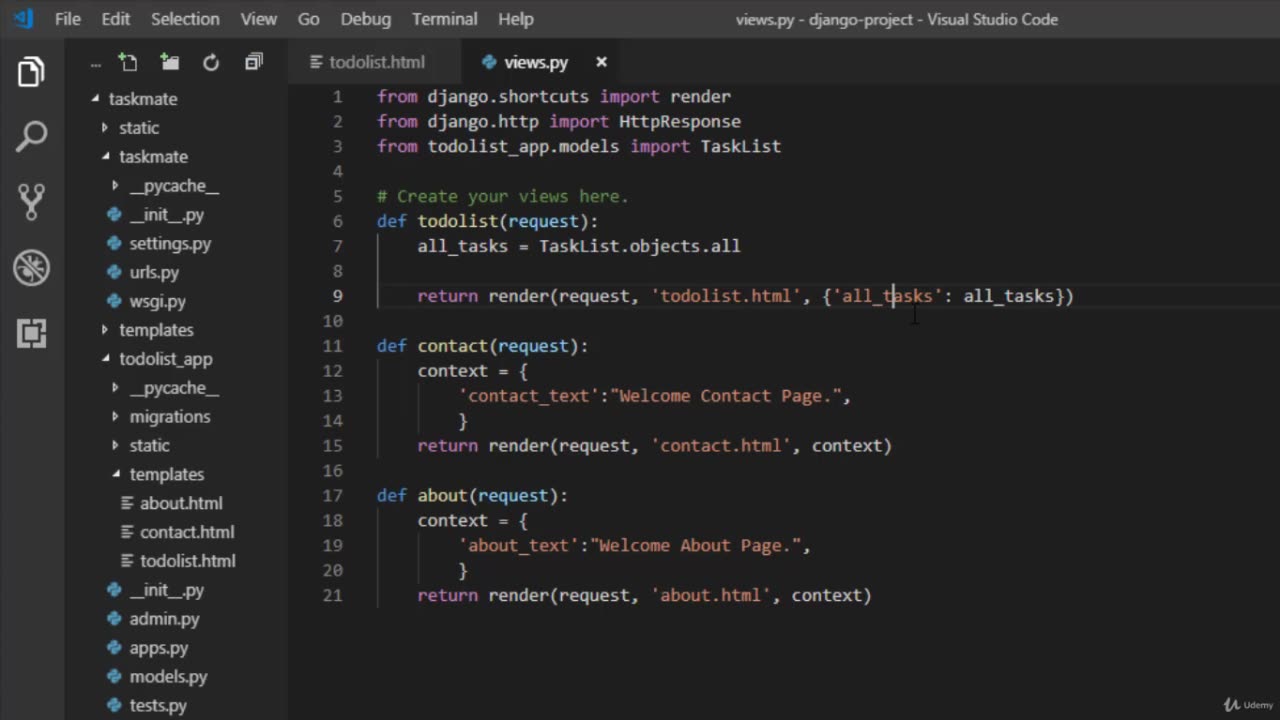Click Python file icon beside settings.py
This screenshot has width=1280, height=720.
click(x=113, y=244)
